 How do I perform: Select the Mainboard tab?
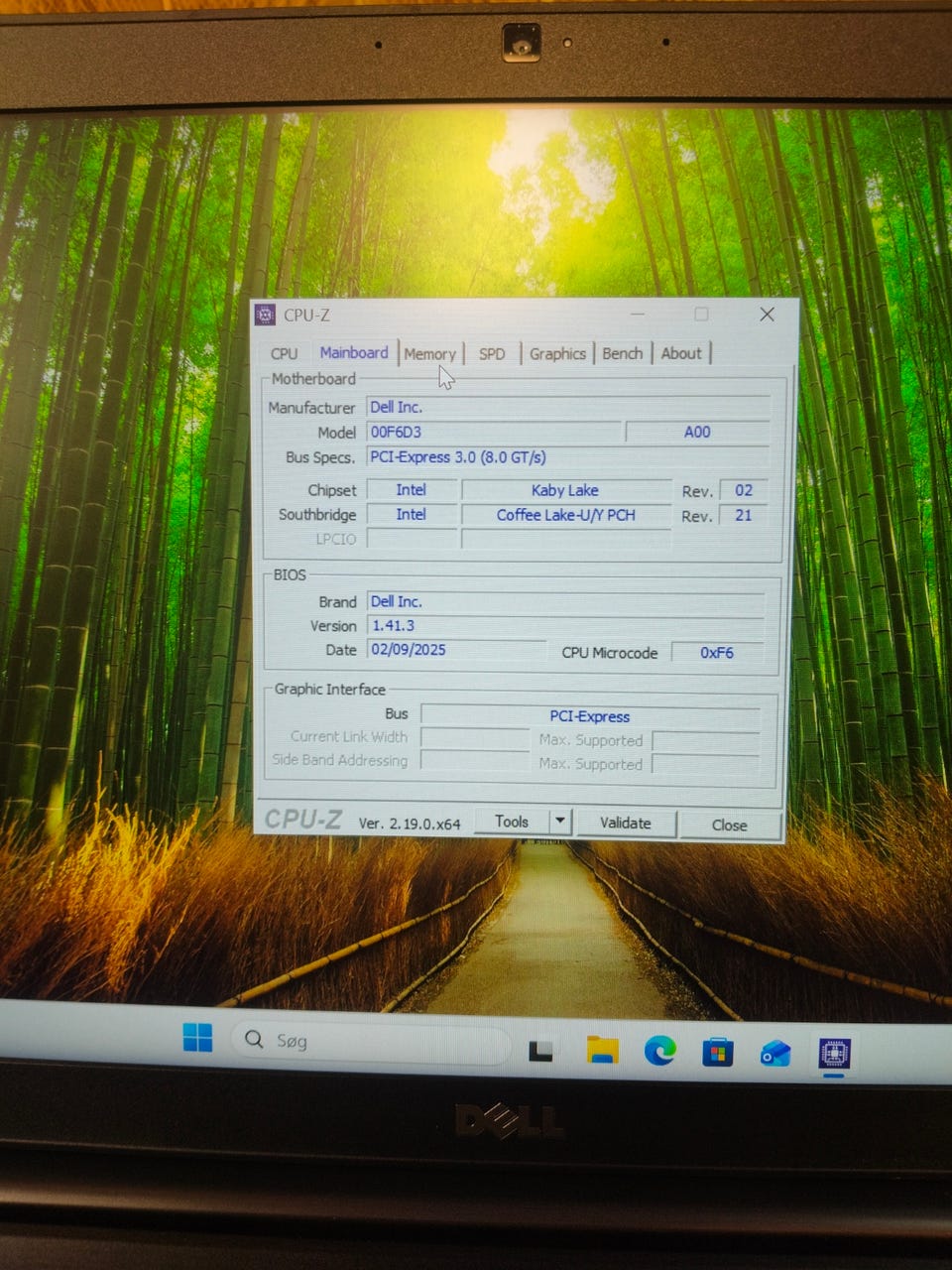(354, 352)
